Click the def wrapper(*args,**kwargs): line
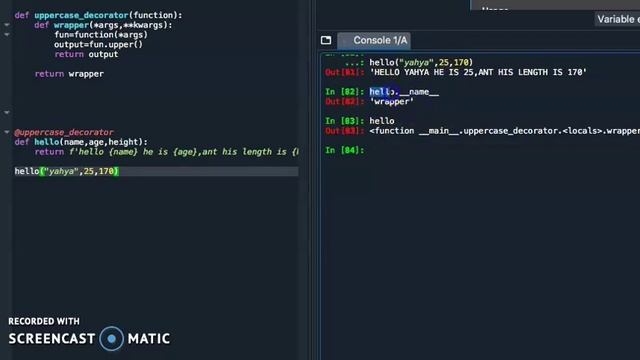 (103, 25)
